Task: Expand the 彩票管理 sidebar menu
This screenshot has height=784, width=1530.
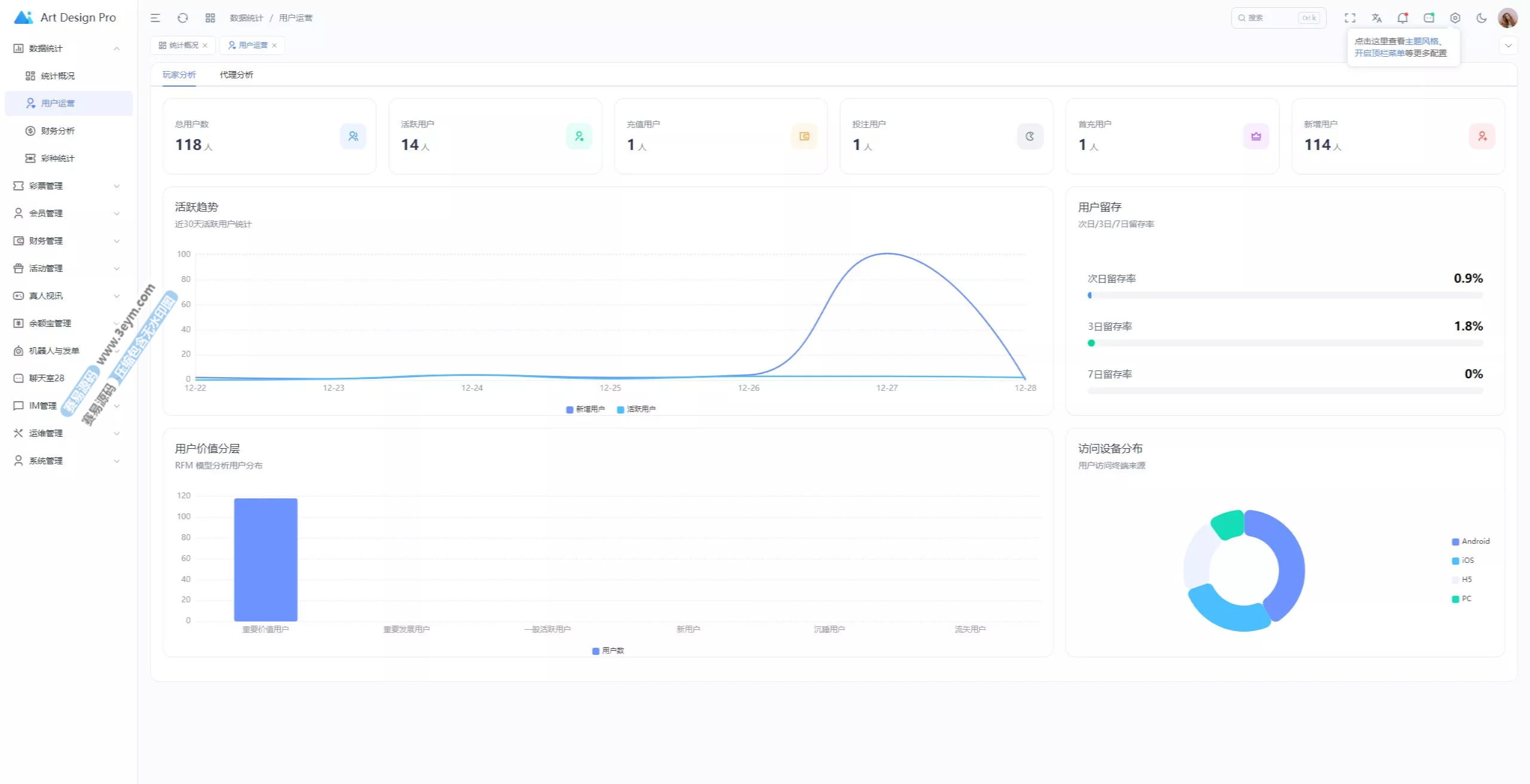Action: [x=66, y=186]
